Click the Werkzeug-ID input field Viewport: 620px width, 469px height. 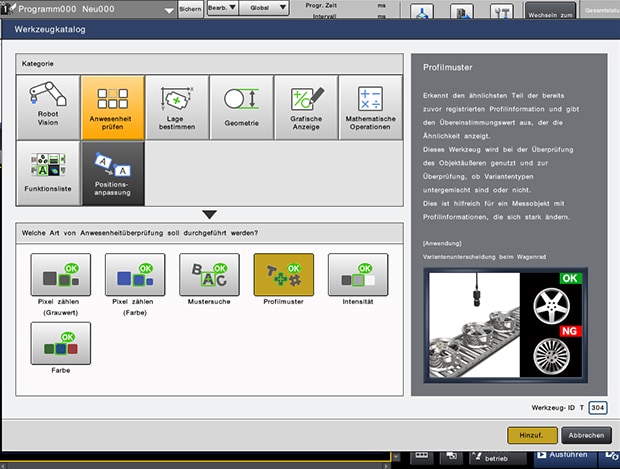coord(597,408)
